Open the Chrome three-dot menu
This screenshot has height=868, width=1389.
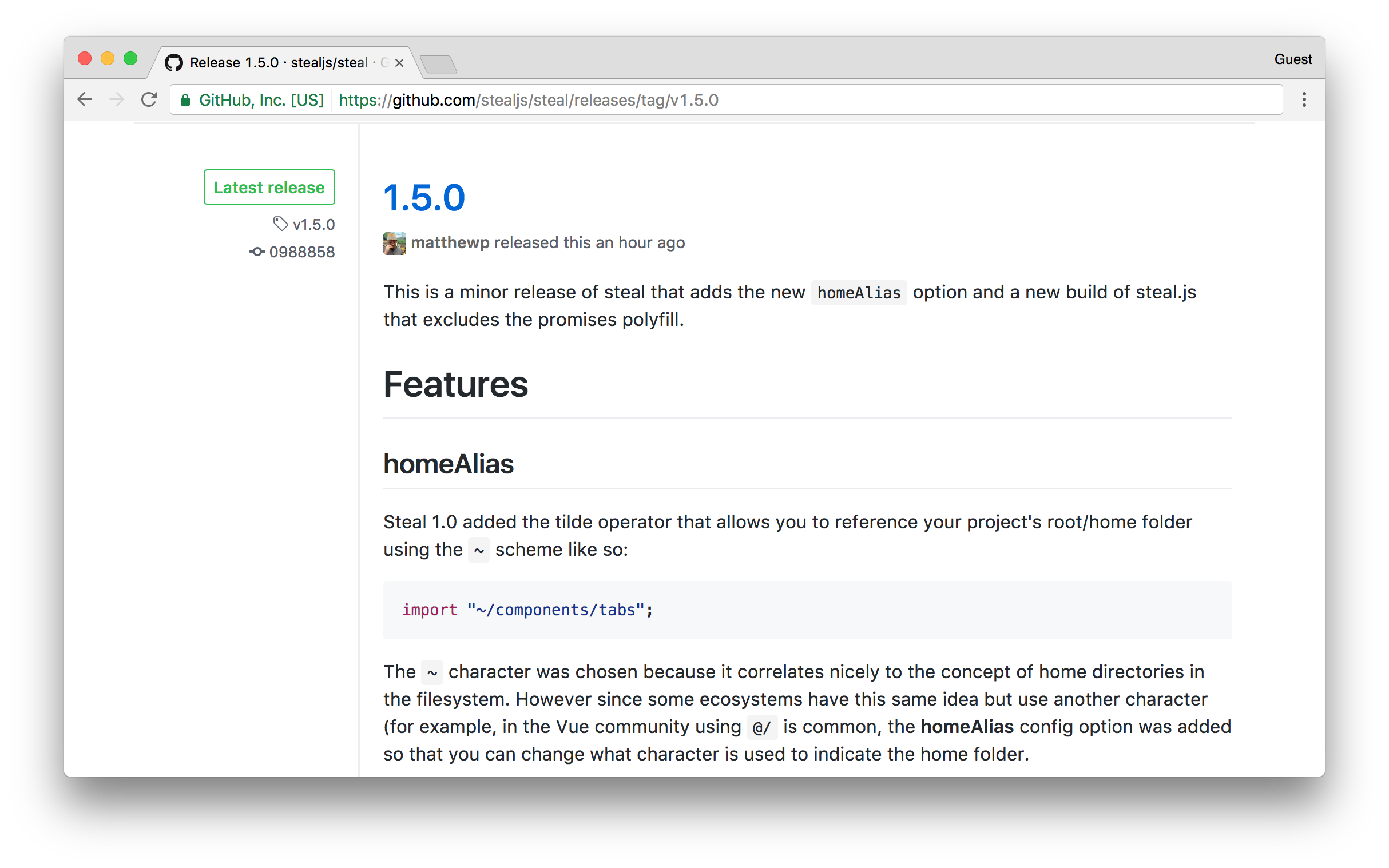(1303, 100)
